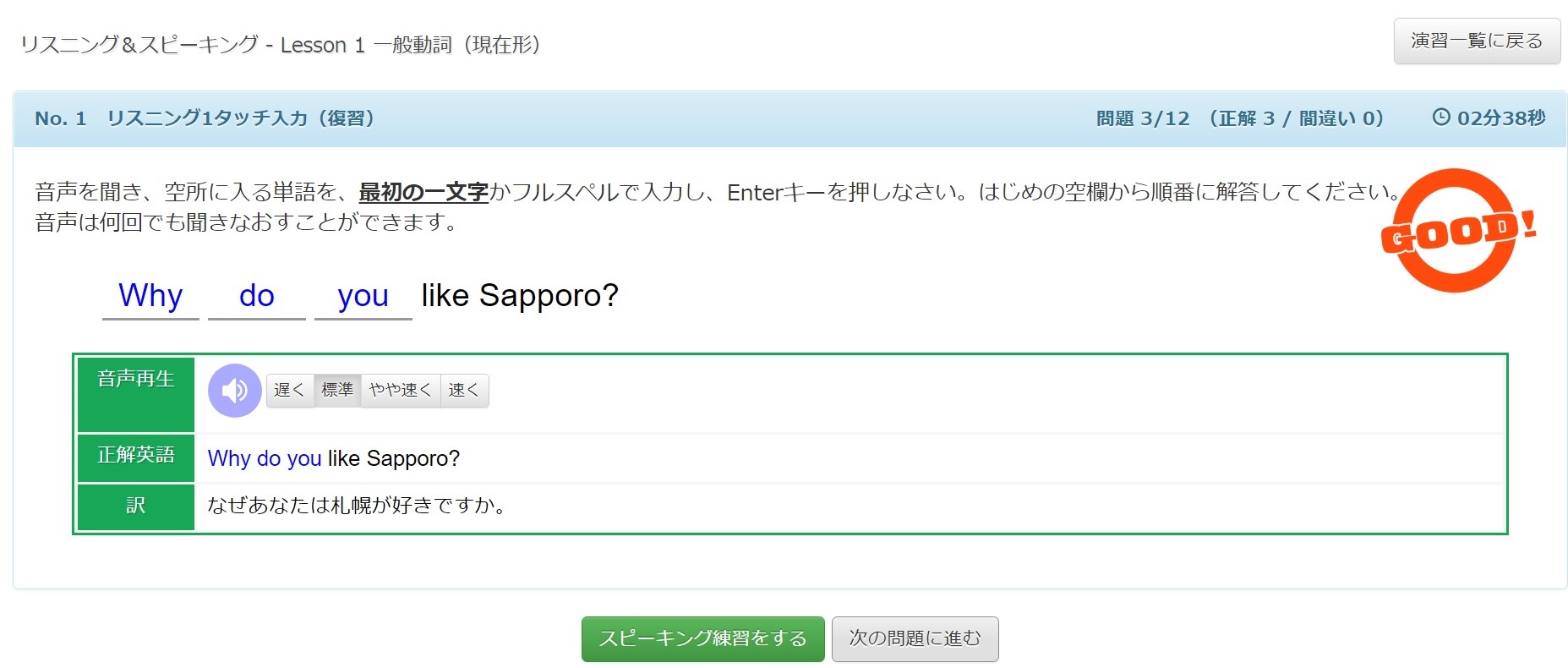
Task: Click the 音声再生 row label
Action: tap(135, 379)
